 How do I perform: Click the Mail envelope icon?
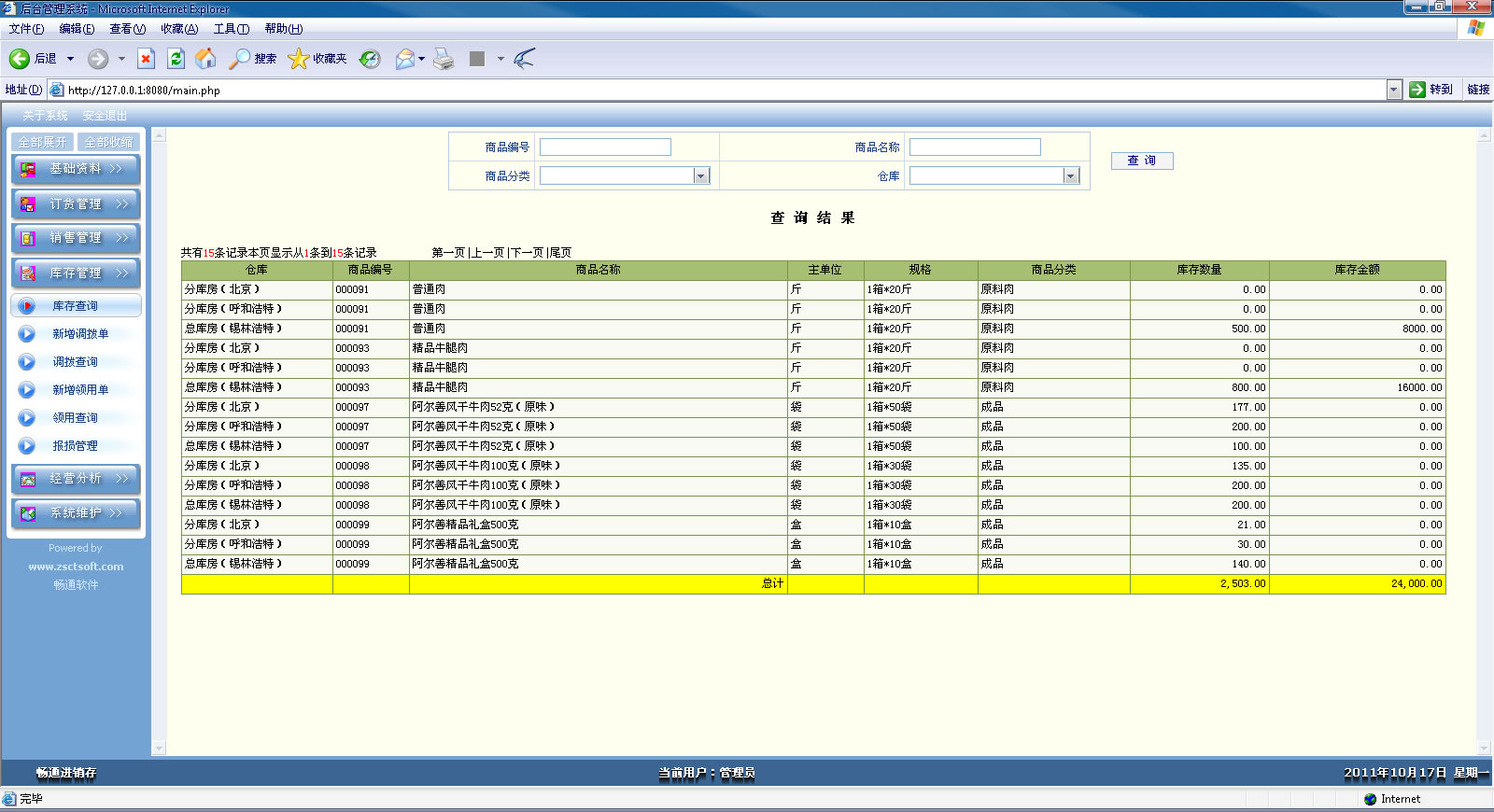coord(404,59)
